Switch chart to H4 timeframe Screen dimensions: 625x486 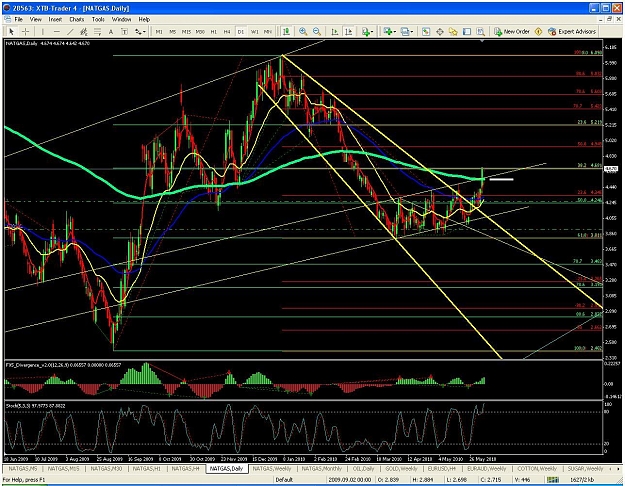[x=227, y=31]
